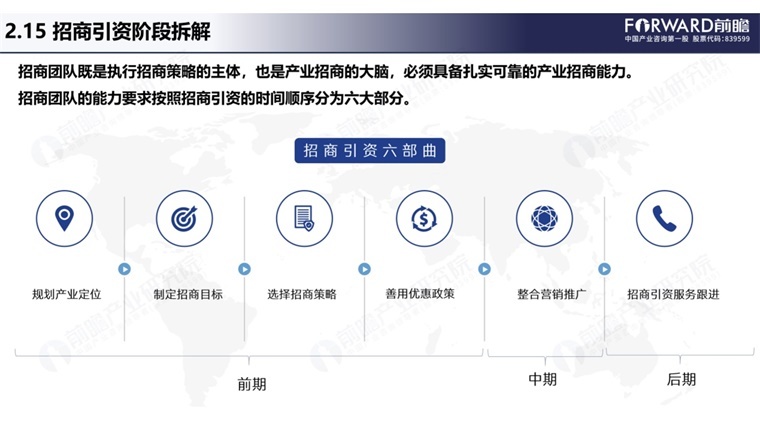760x427 pixels.
Task: Click the dollar cycle icon
Action: pos(424,219)
